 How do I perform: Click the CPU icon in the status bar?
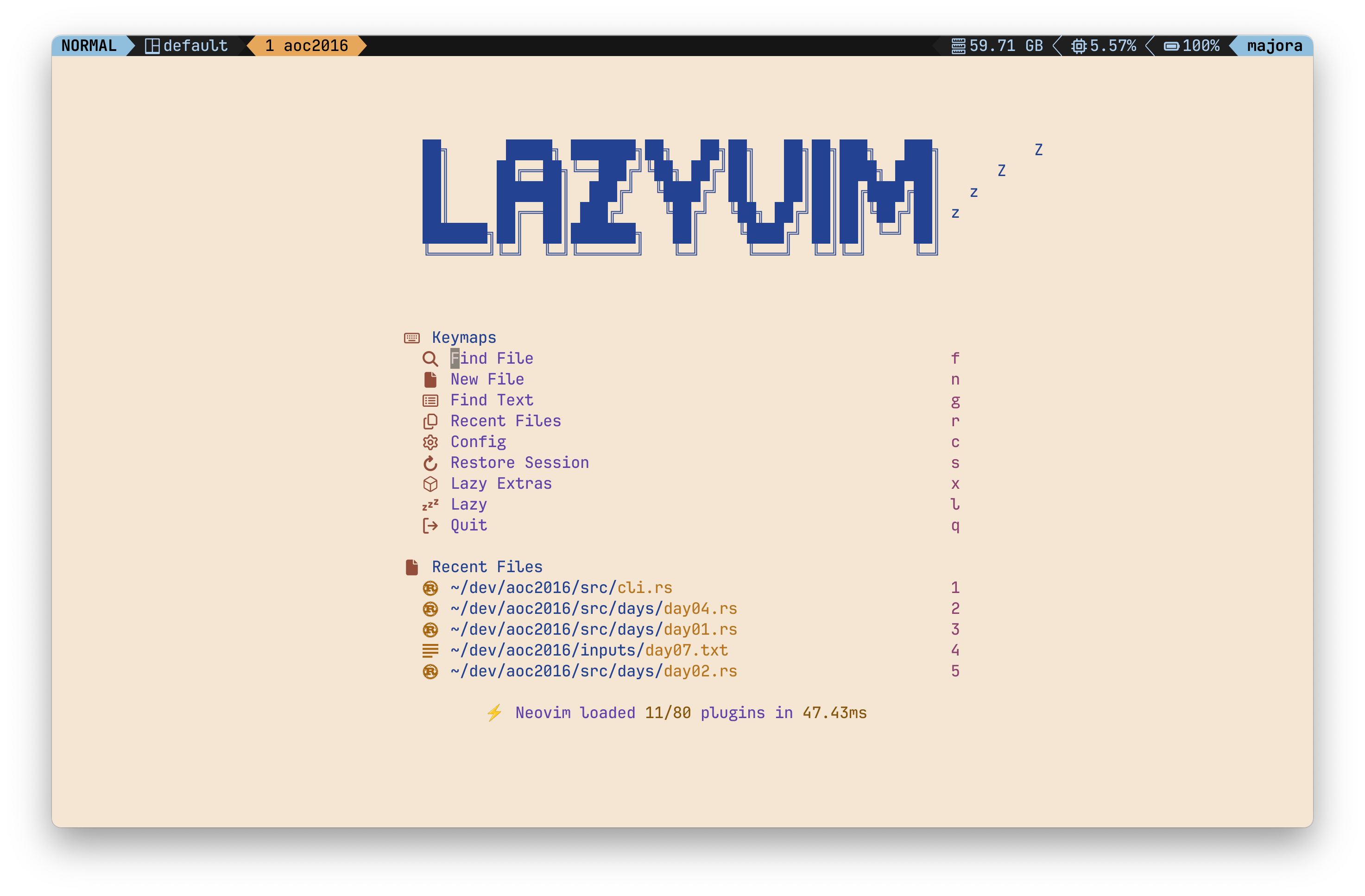click(1079, 46)
